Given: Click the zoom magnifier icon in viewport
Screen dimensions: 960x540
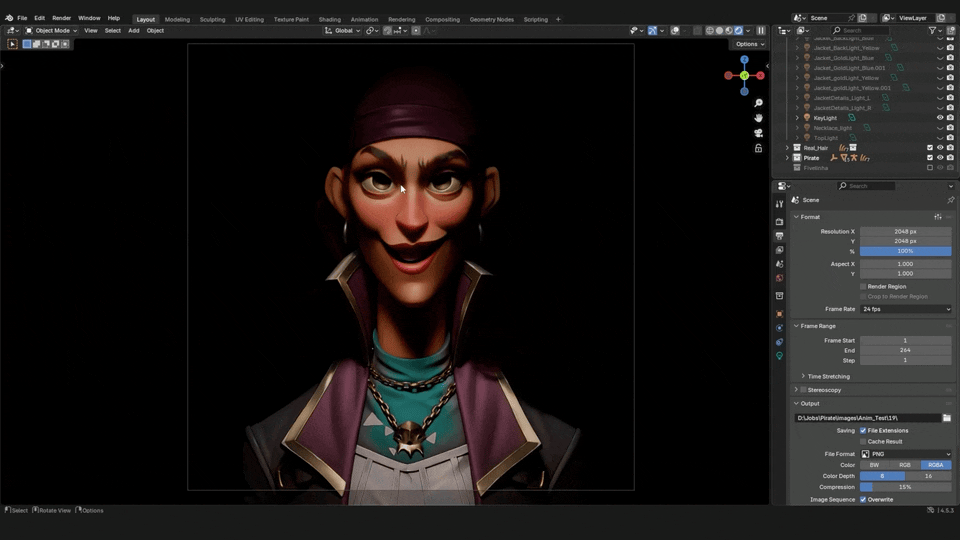Looking at the screenshot, I should click(x=759, y=103).
